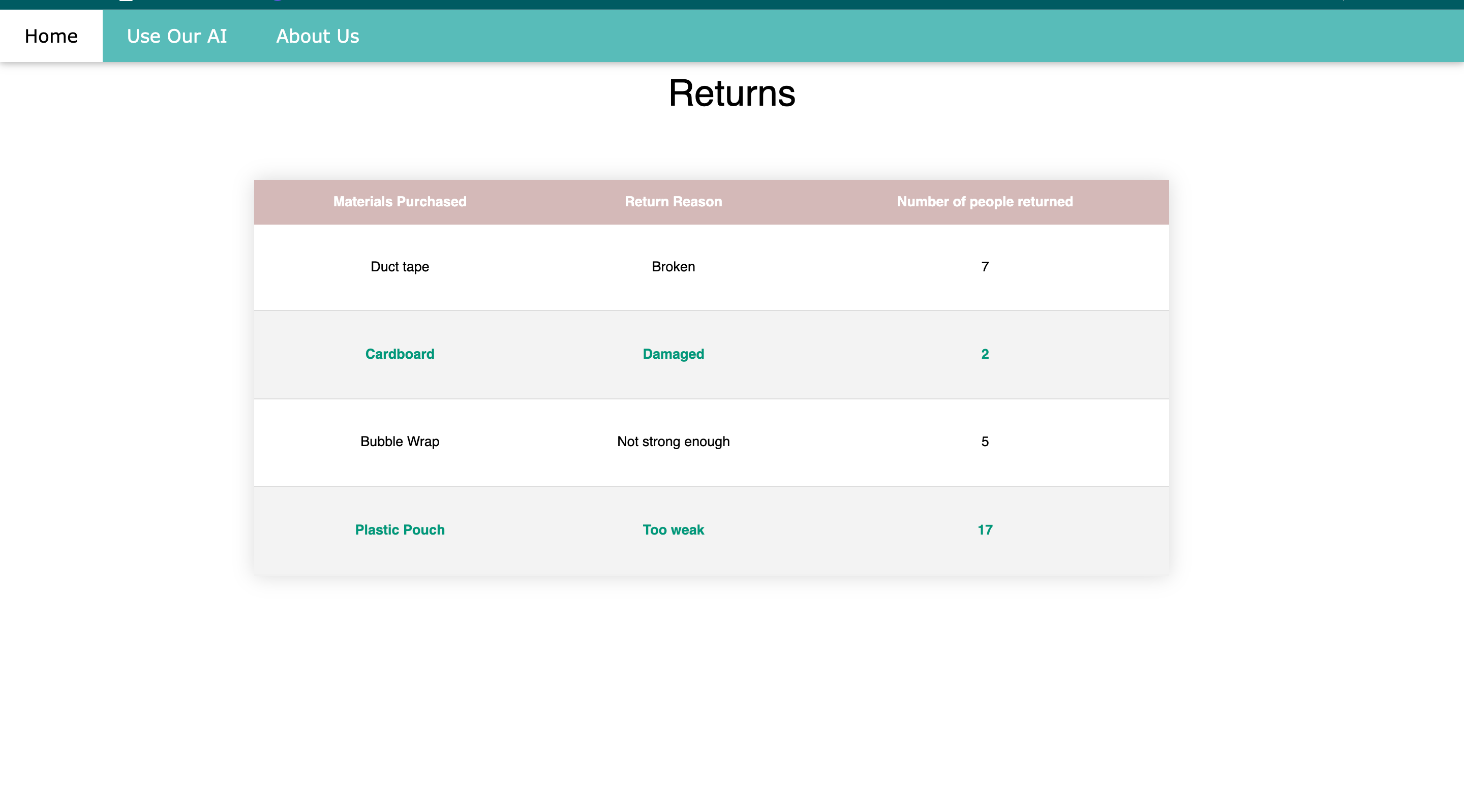Open the Cardboard material link
This screenshot has height=812, width=1464.
(x=400, y=354)
